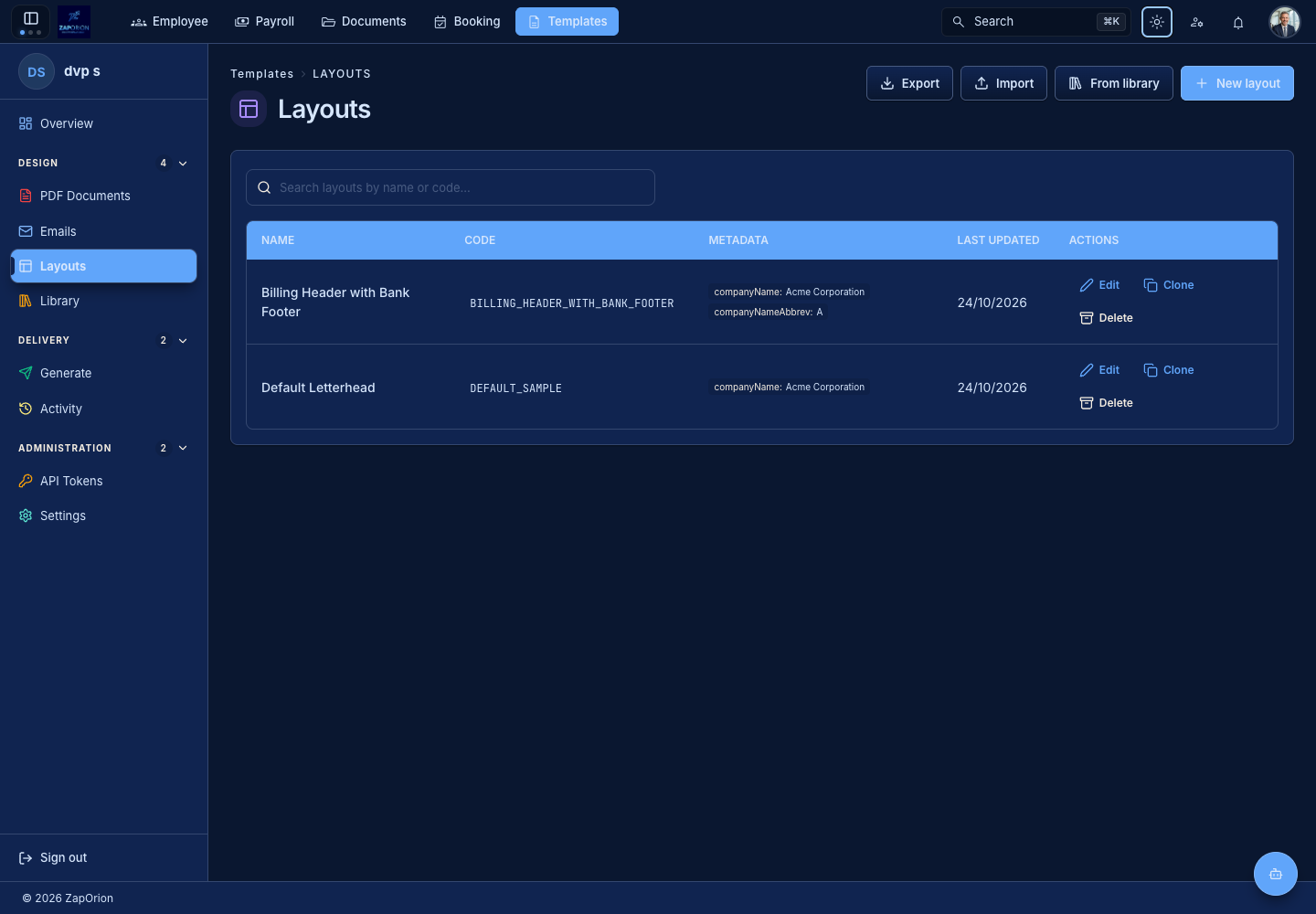Open the global Search box
The height and width of the screenshot is (914, 1316).
click(x=1036, y=21)
